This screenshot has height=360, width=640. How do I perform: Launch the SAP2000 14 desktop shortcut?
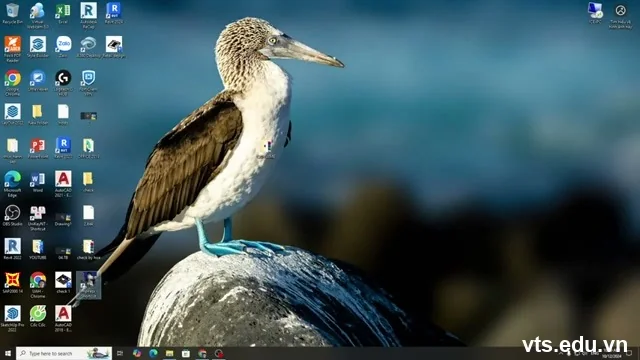(12, 282)
